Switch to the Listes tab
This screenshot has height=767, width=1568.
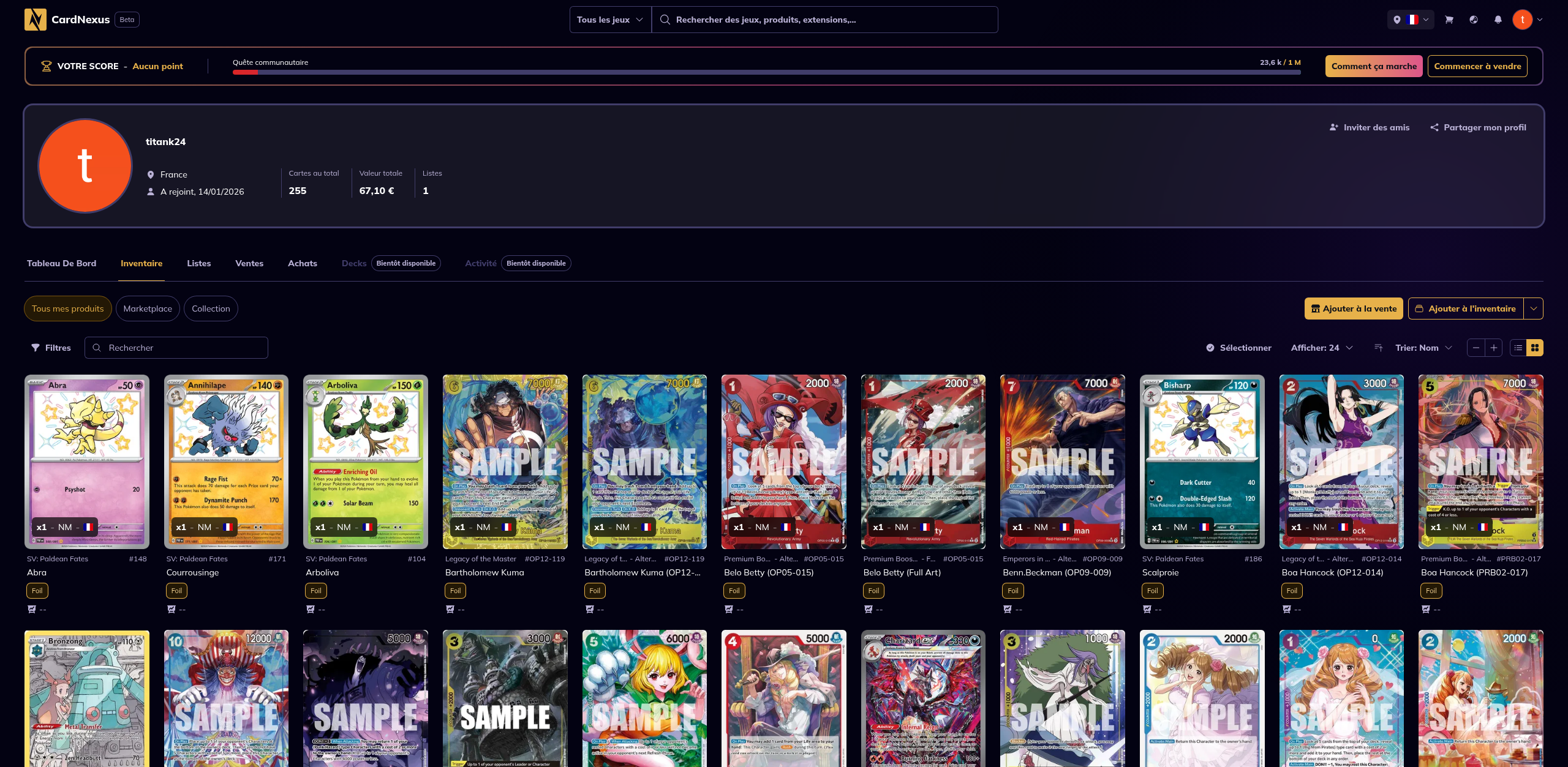(198, 263)
